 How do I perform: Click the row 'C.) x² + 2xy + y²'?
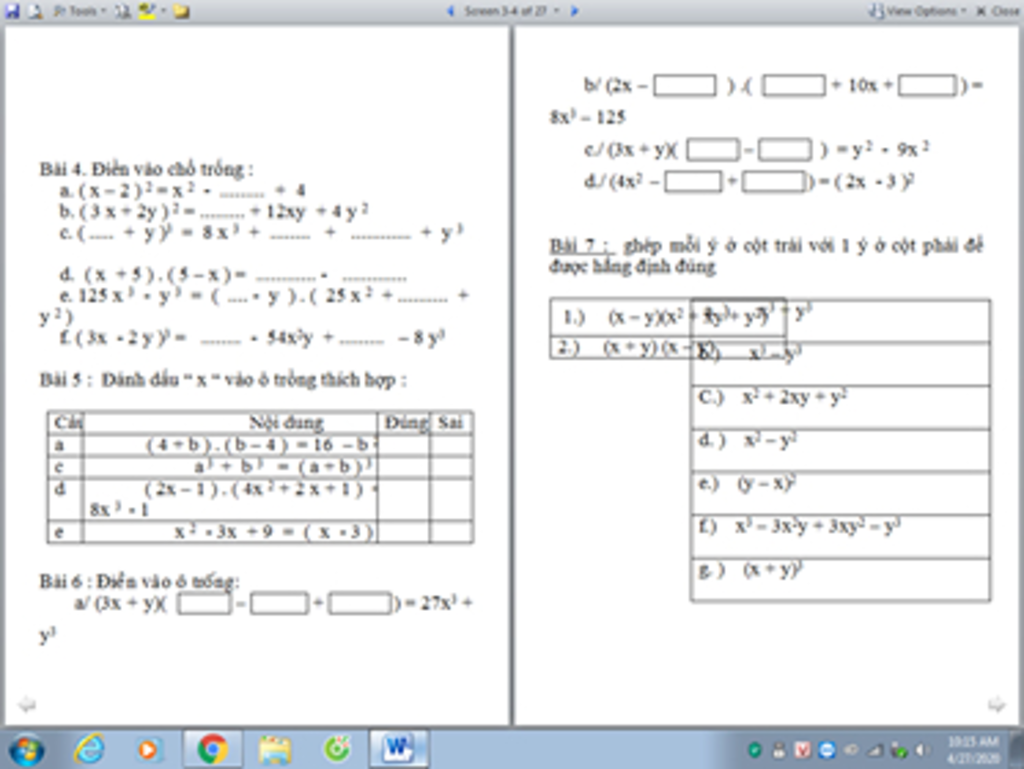pos(840,407)
